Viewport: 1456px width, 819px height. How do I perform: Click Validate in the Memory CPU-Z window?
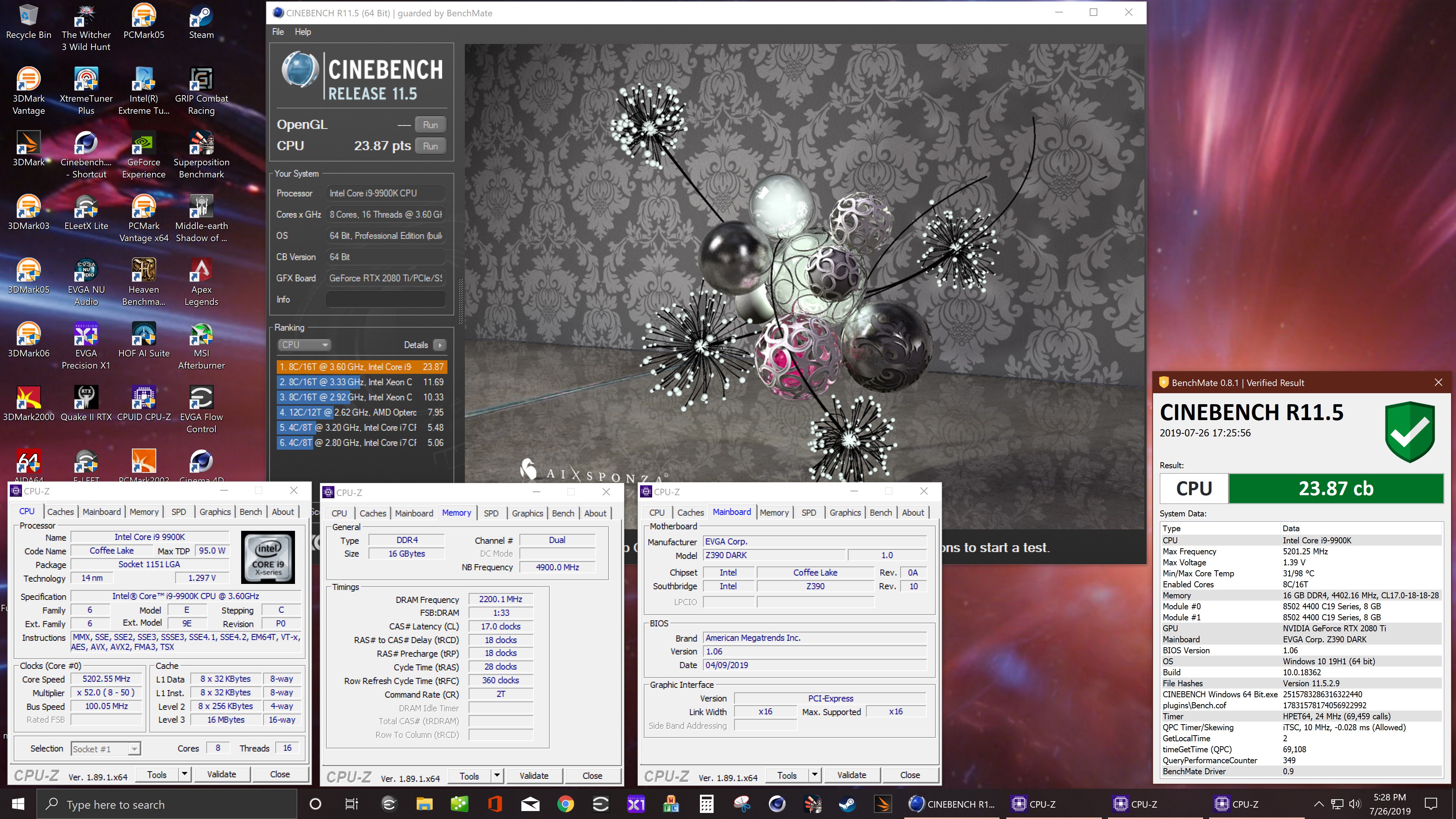[x=534, y=776]
